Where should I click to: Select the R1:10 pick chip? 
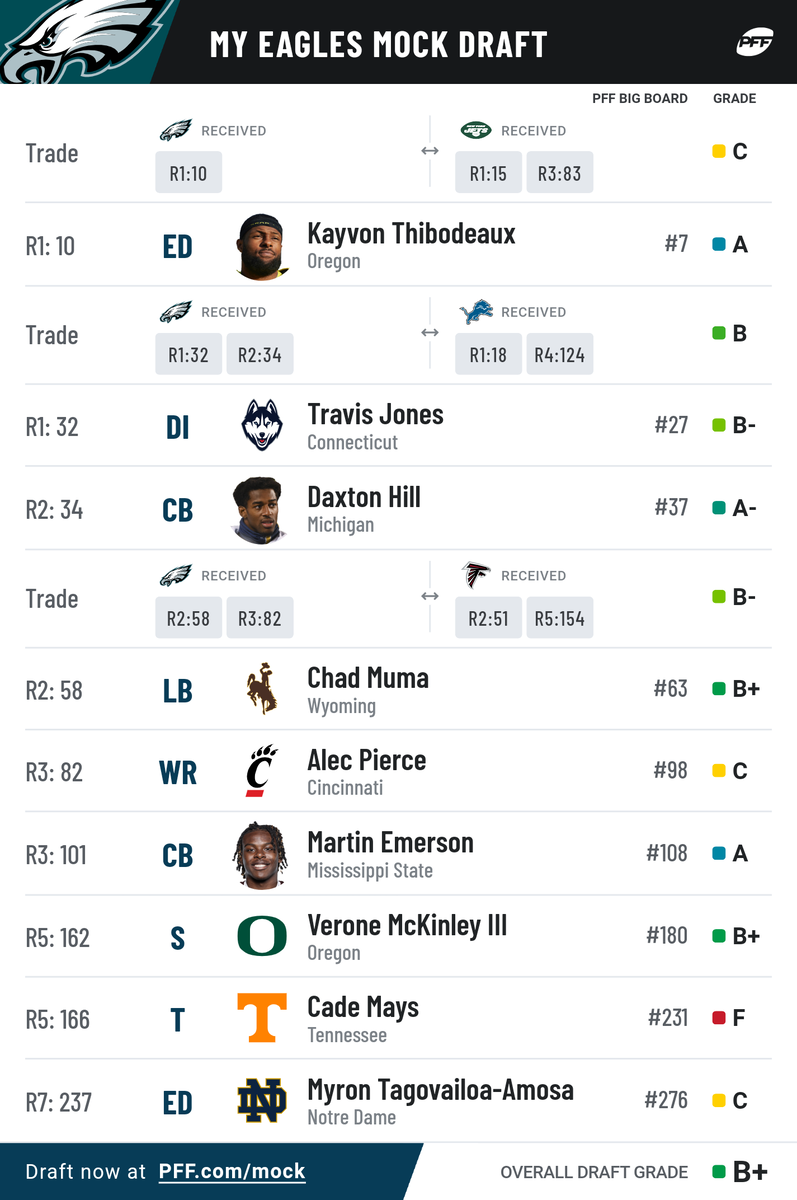[x=188, y=173]
